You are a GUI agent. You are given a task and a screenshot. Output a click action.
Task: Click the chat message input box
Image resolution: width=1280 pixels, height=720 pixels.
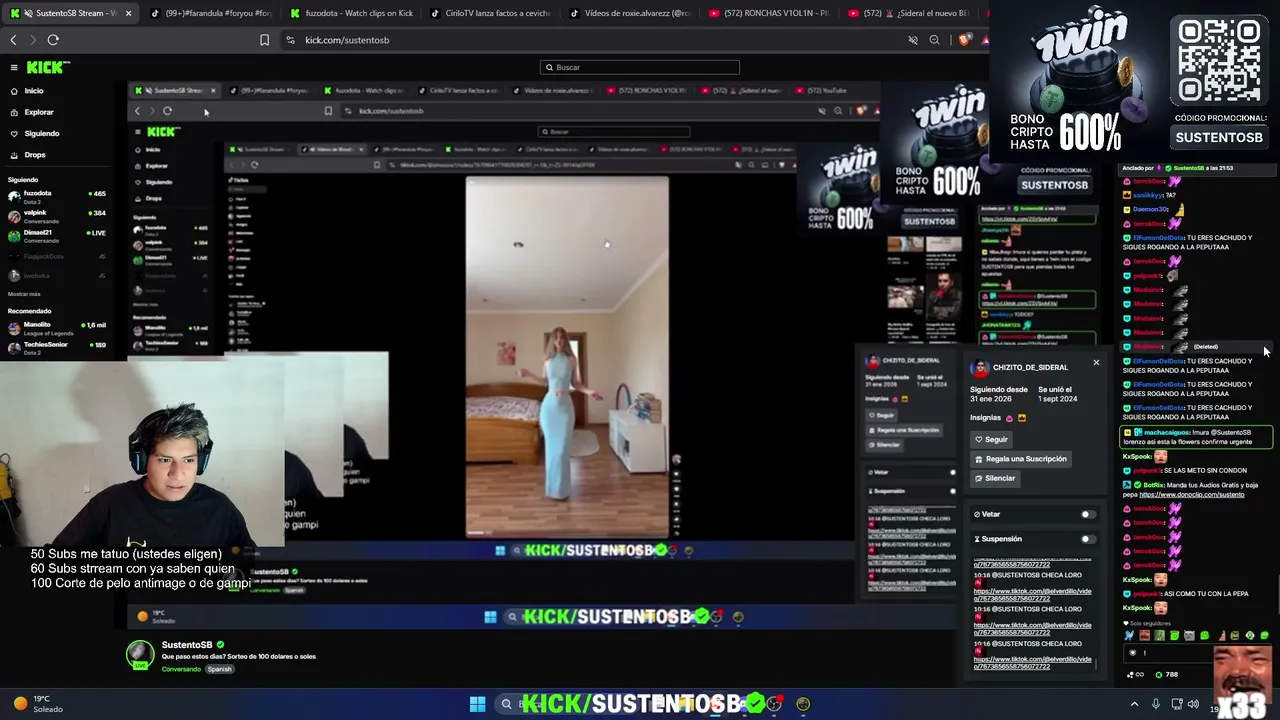point(1196,653)
